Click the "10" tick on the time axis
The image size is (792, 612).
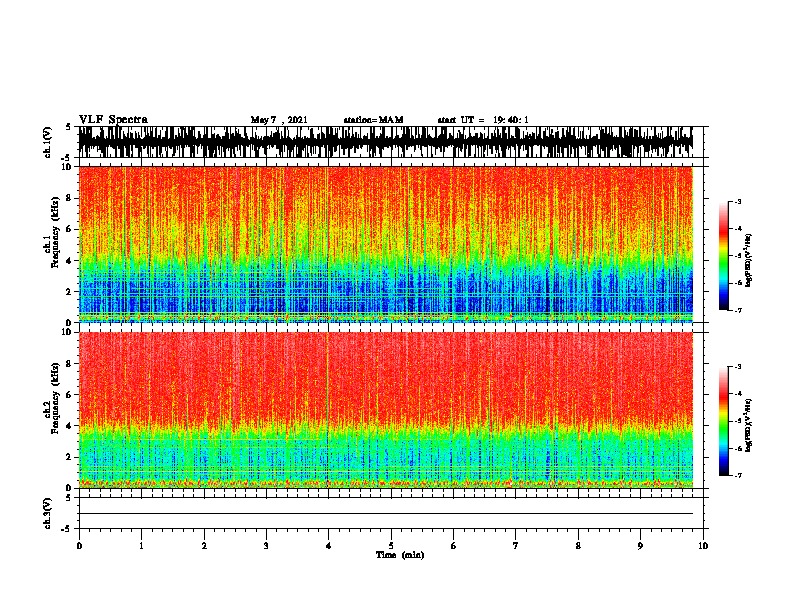click(703, 546)
